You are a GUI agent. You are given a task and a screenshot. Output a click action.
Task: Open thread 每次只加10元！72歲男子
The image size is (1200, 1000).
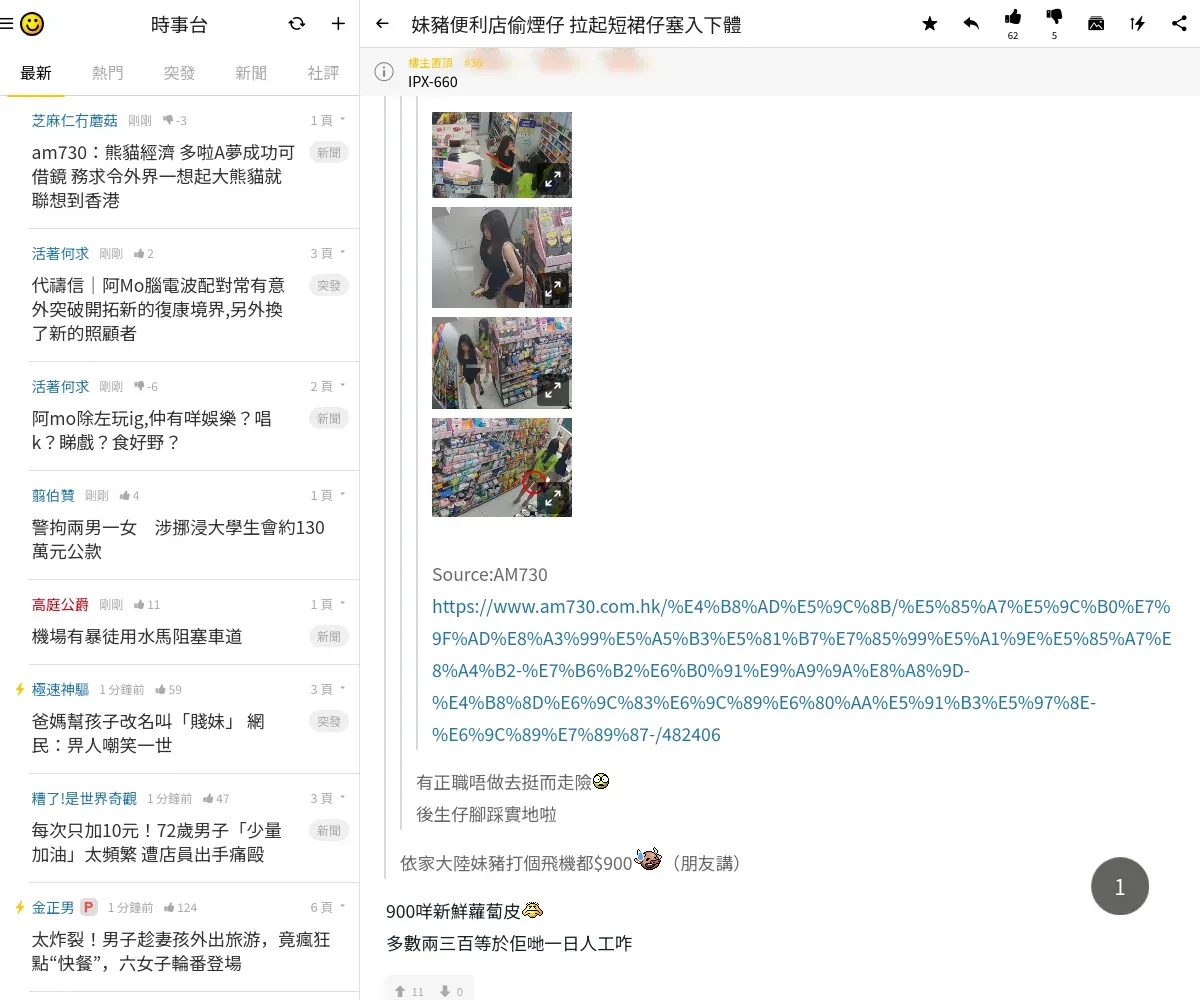pos(157,842)
